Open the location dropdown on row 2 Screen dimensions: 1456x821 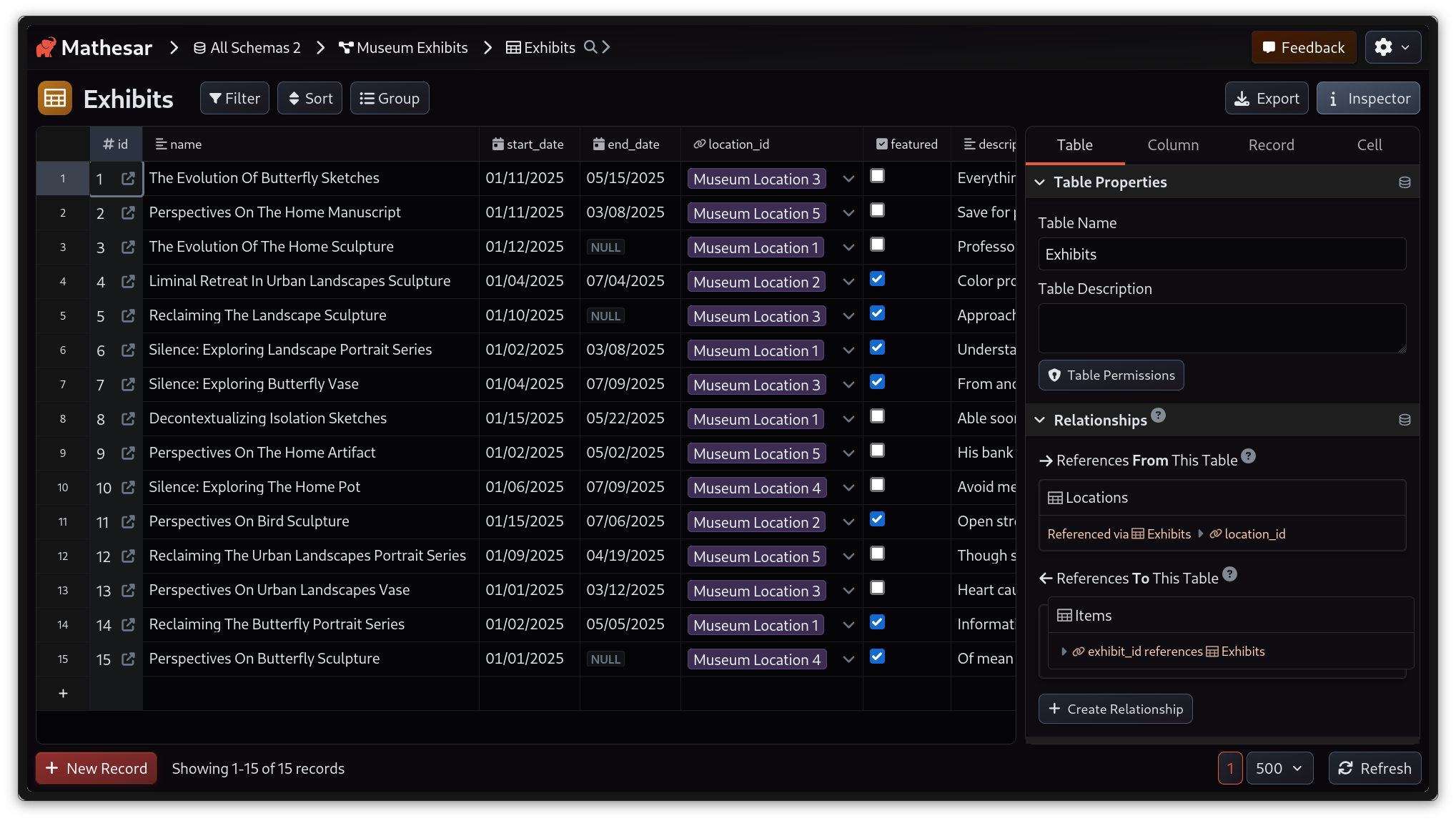pos(848,213)
